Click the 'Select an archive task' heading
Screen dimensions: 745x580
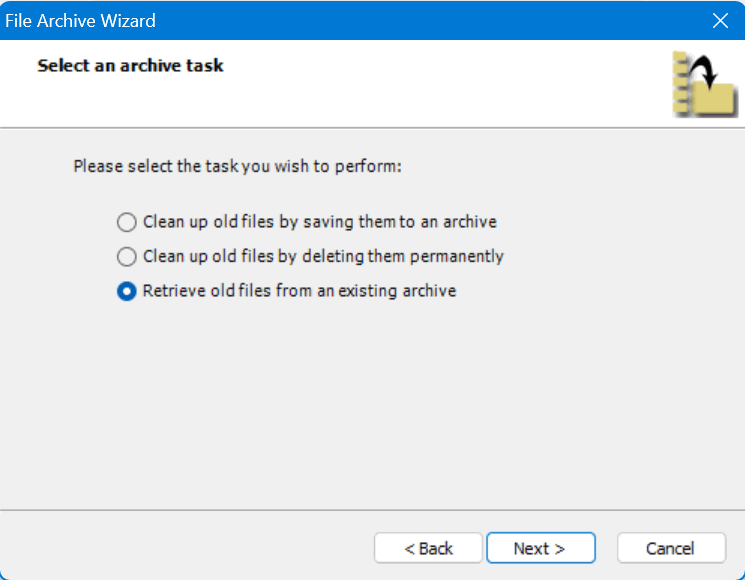130,66
